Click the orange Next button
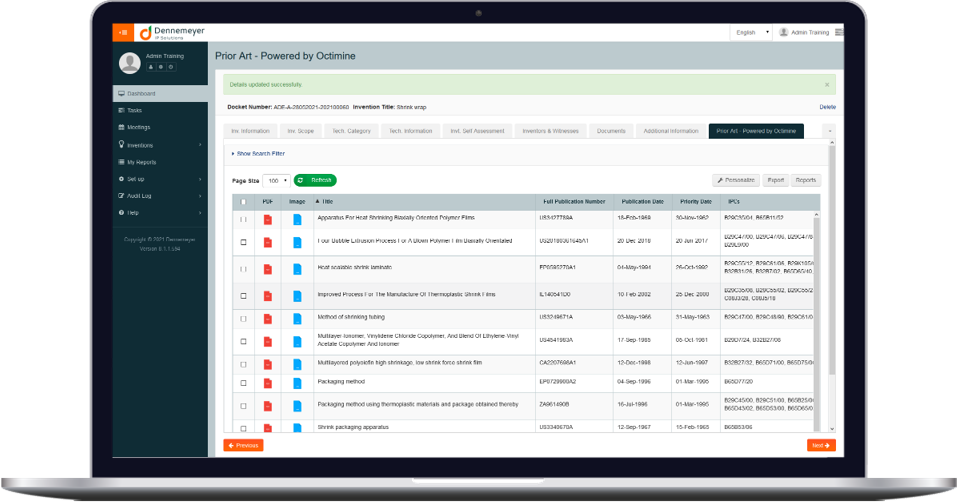The image size is (957, 502). [821, 446]
